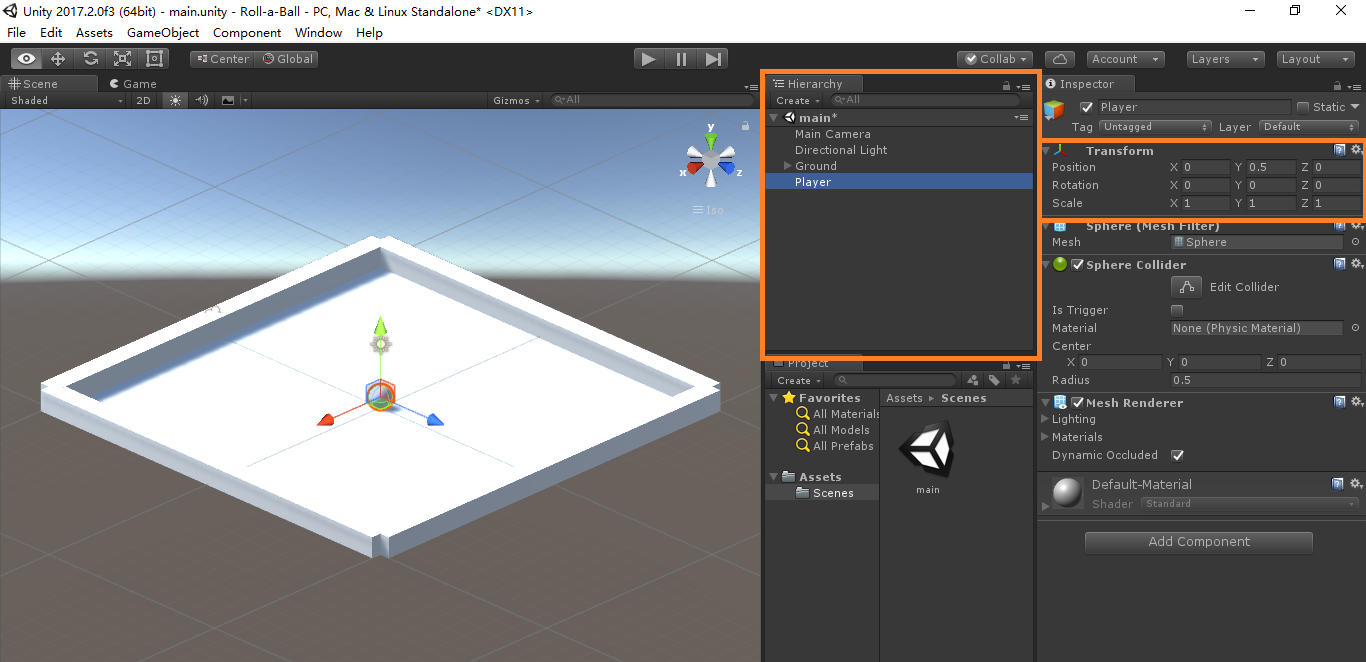Click the Pause button
Image resolution: width=1366 pixels, height=662 pixels.
(x=681, y=59)
